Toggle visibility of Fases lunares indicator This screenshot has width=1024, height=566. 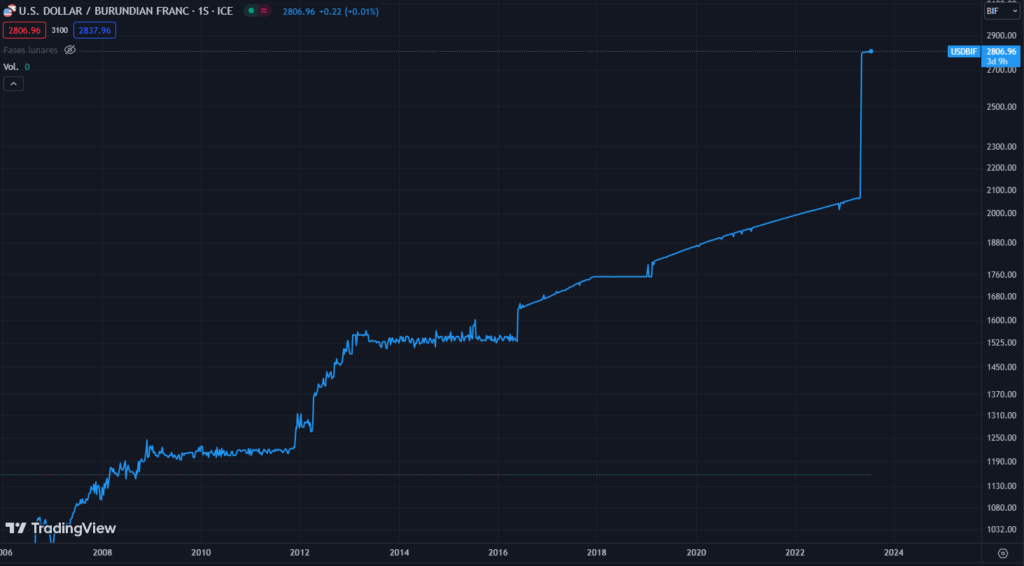[70, 49]
